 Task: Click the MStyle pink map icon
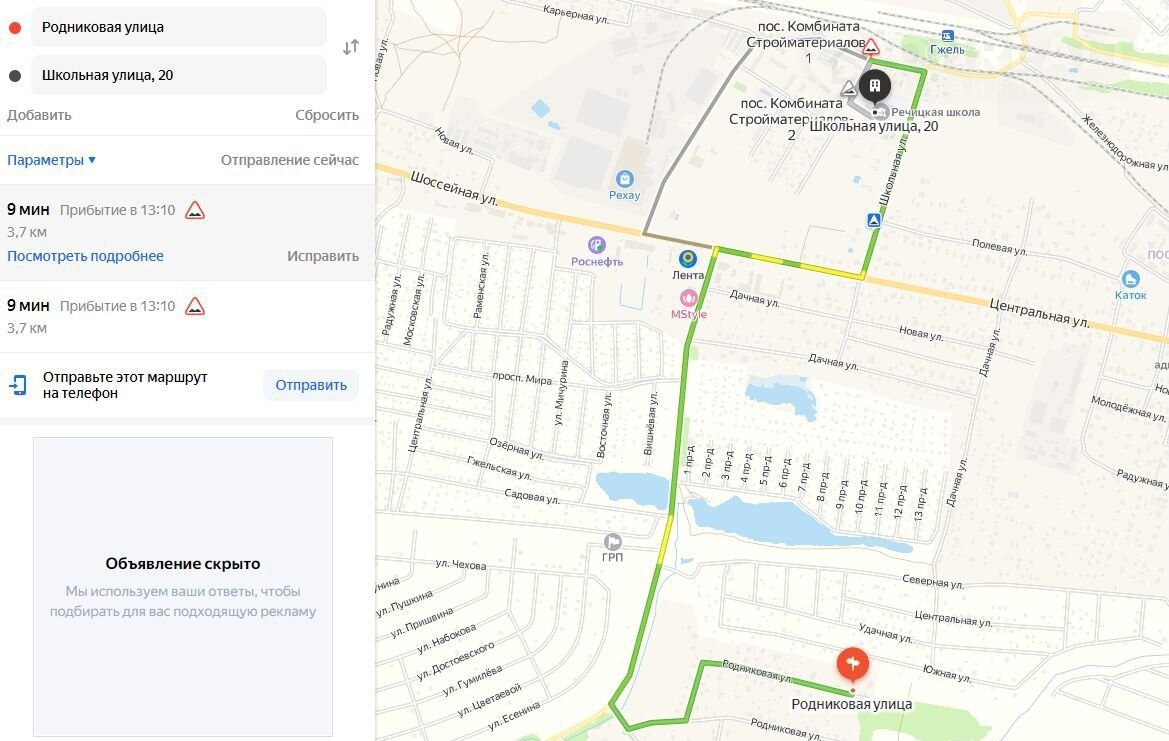[x=688, y=298]
